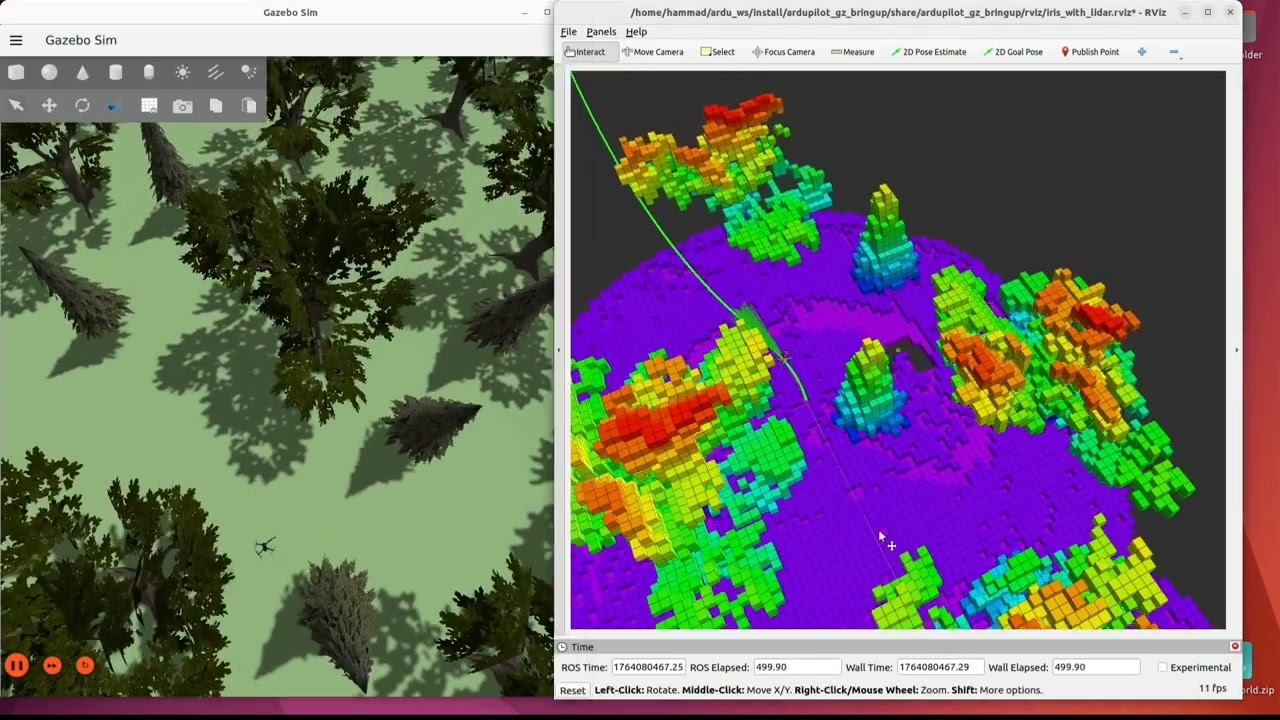The image size is (1280, 720).
Task: Insert a cylinder shape in Gazebo
Action: (x=116, y=72)
